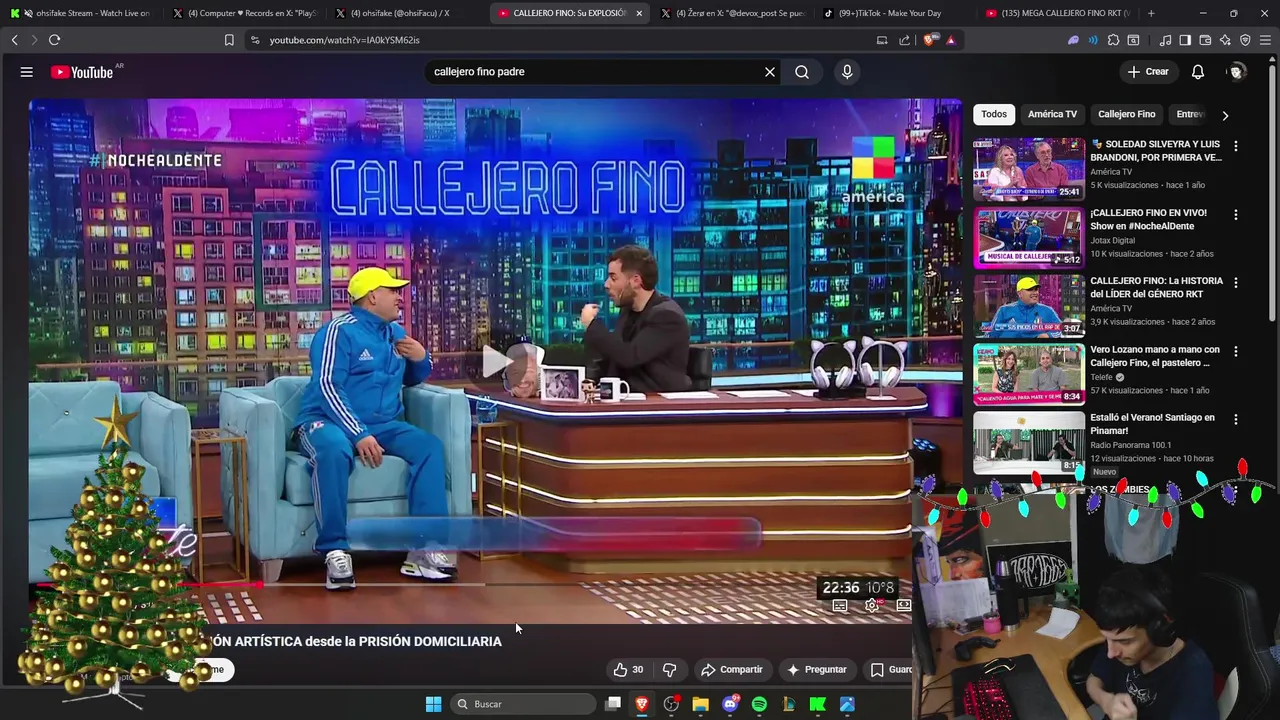Image resolution: width=1280 pixels, height=720 pixels.
Task: Bookmark this page in the address bar
Action: point(229,40)
